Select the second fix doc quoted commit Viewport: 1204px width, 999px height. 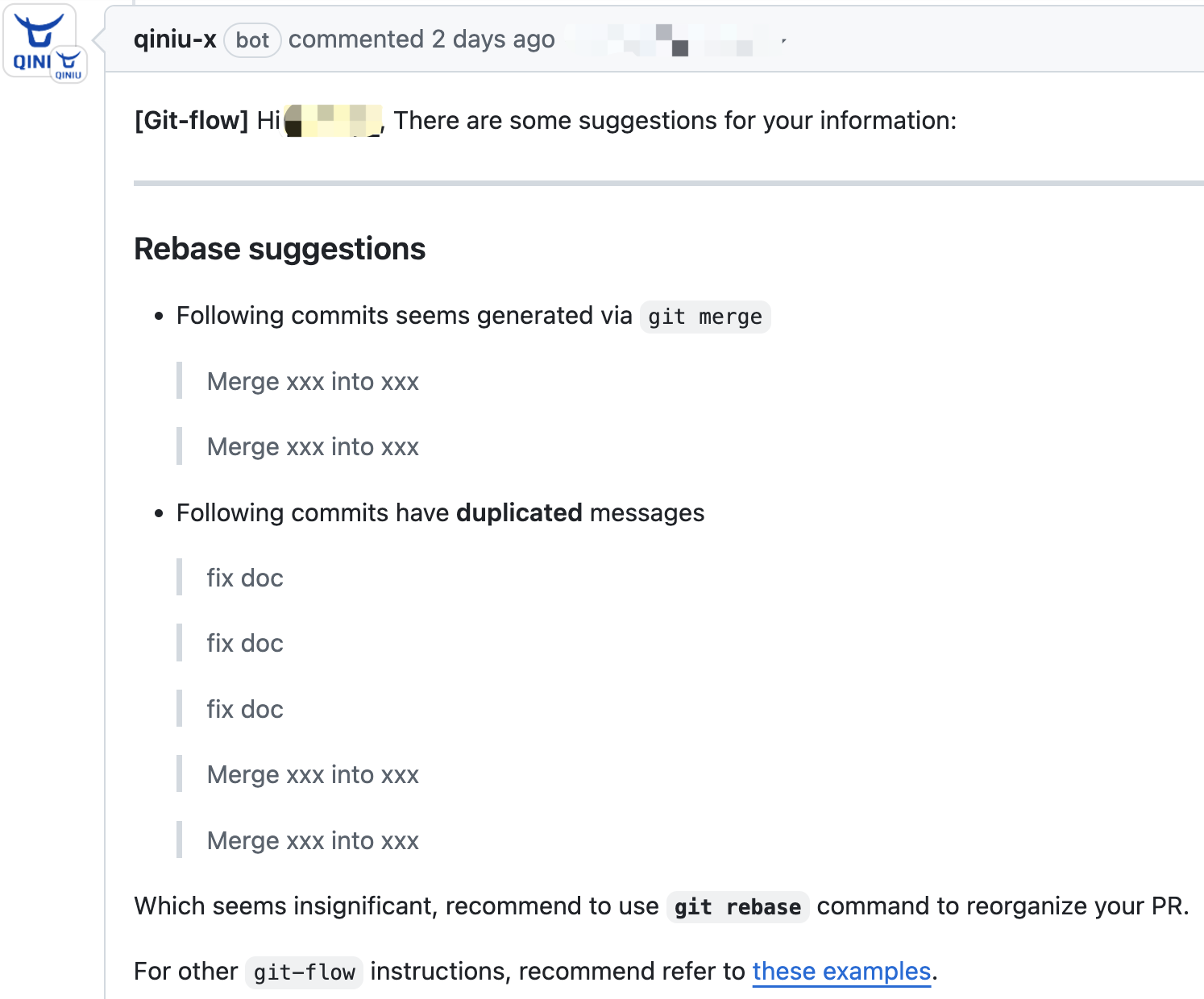point(244,643)
